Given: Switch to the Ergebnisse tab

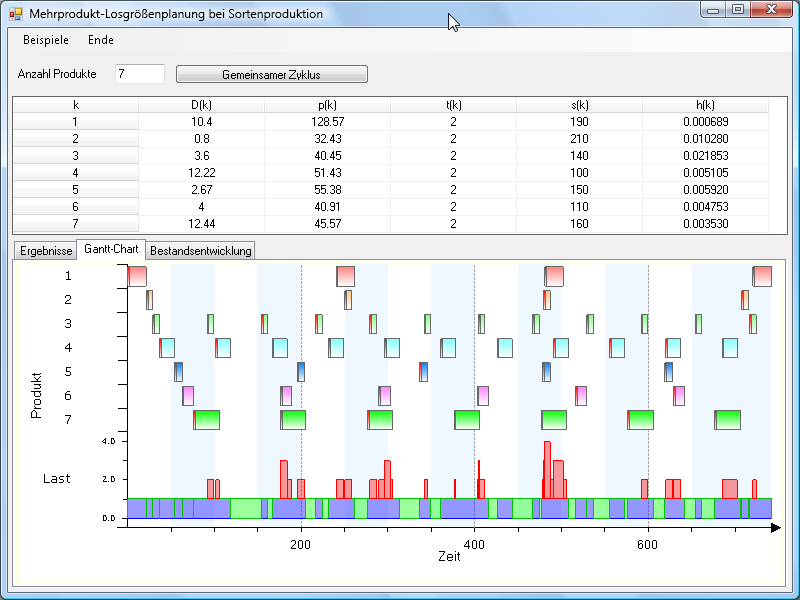Looking at the screenshot, I should [x=45, y=250].
